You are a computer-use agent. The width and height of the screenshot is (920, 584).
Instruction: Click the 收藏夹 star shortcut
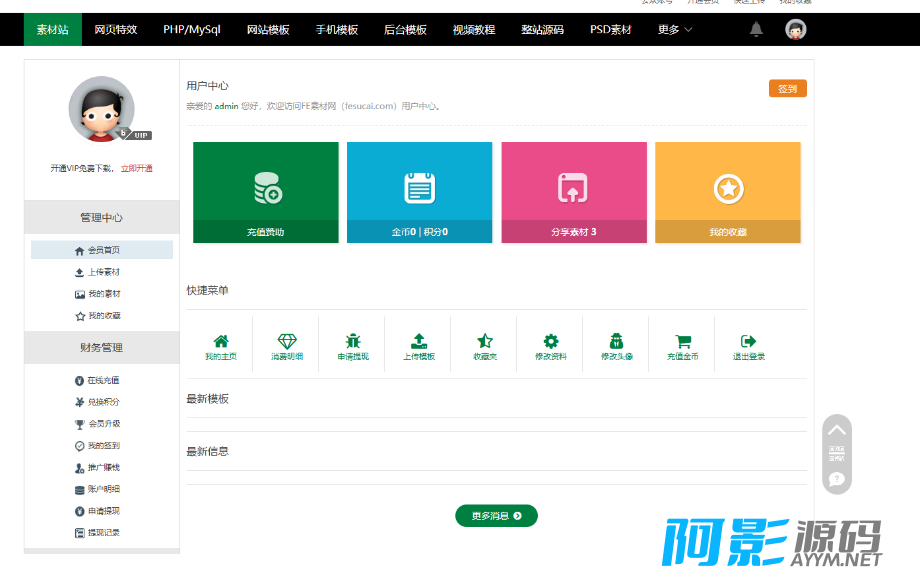(485, 346)
